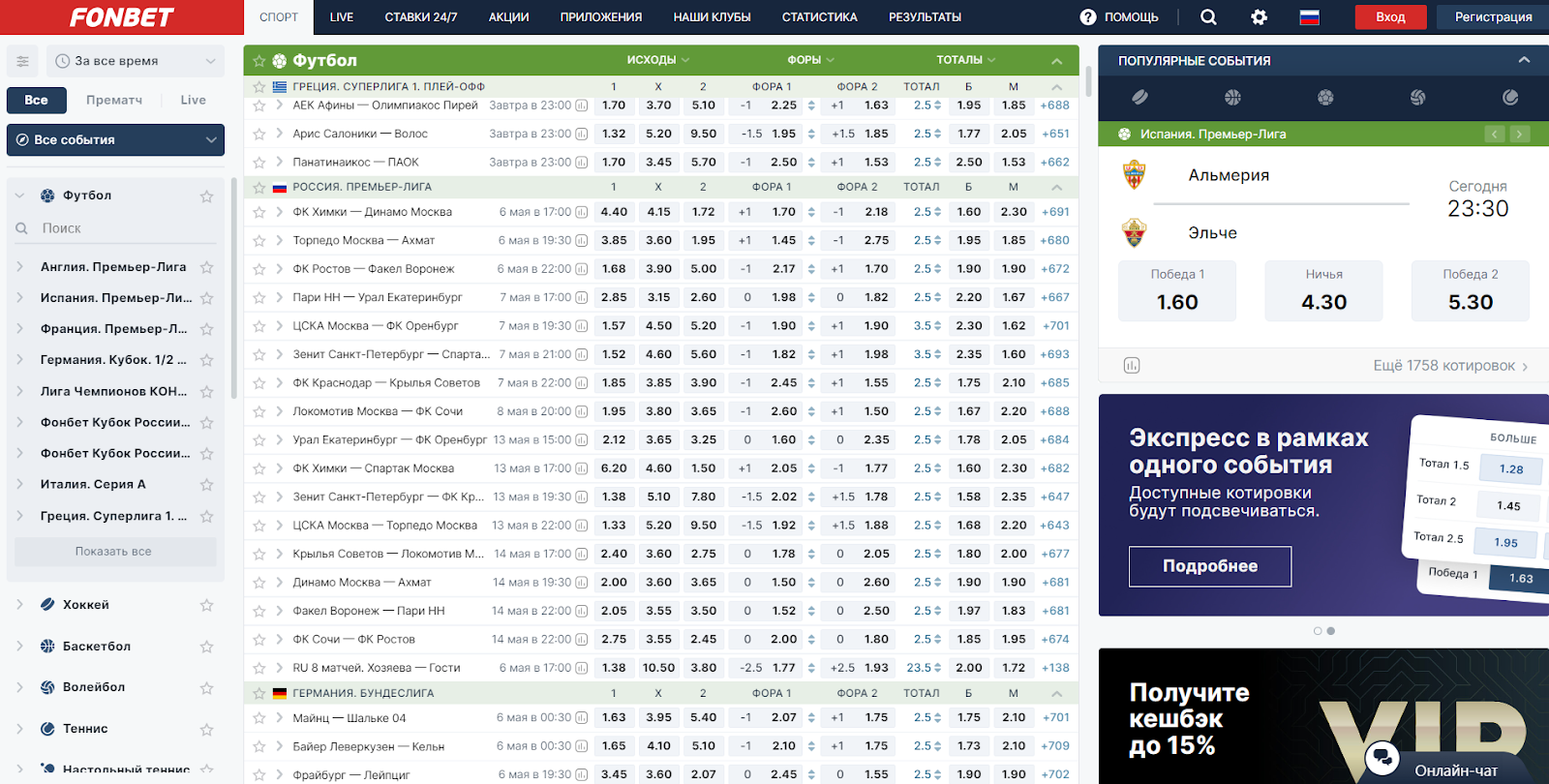The width and height of the screenshot is (1549, 784).
Task: Open the СТАТИСТИКА menu item
Action: 820,16
